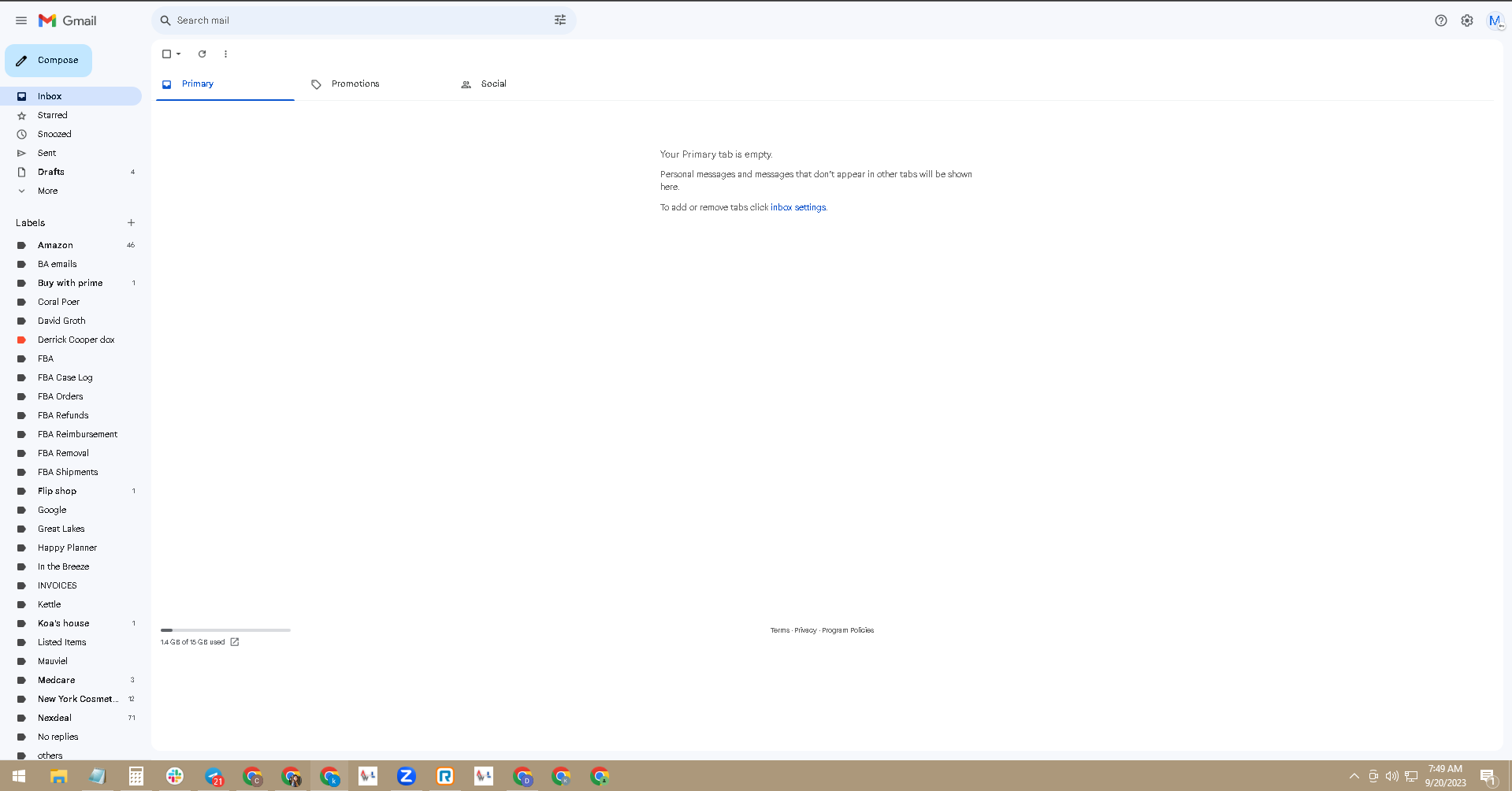Open the More options toolbar menu

pos(225,54)
